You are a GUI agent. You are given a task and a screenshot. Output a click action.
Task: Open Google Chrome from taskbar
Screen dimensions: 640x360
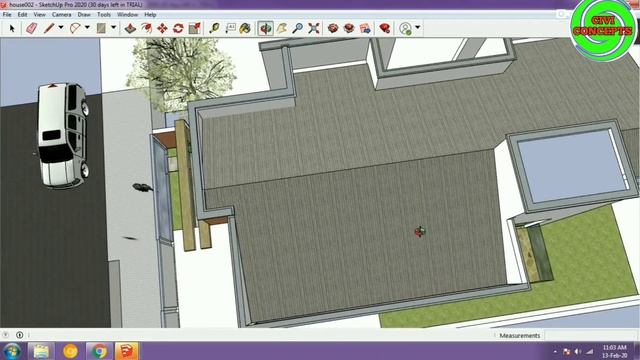[98, 351]
